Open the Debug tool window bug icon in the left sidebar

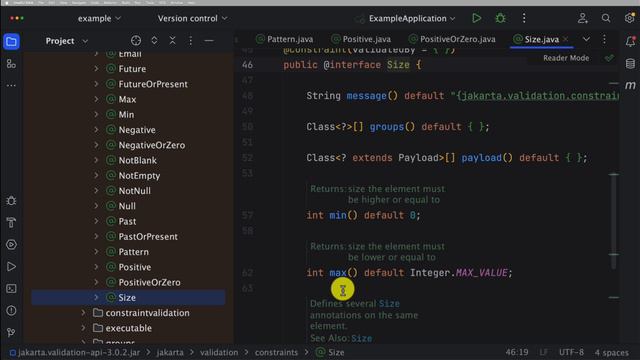(x=11, y=201)
